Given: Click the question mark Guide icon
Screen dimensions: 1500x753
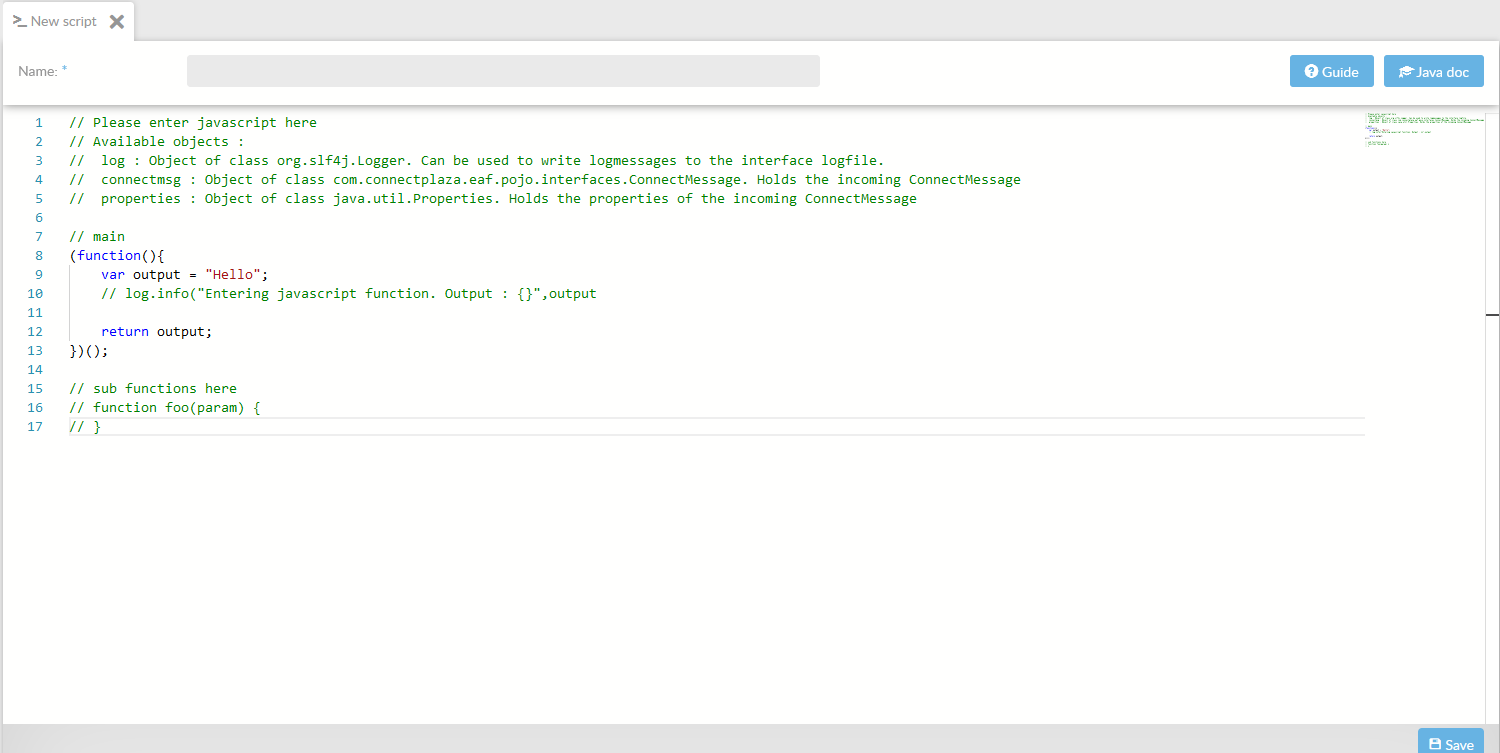Looking at the screenshot, I should [x=1311, y=72].
